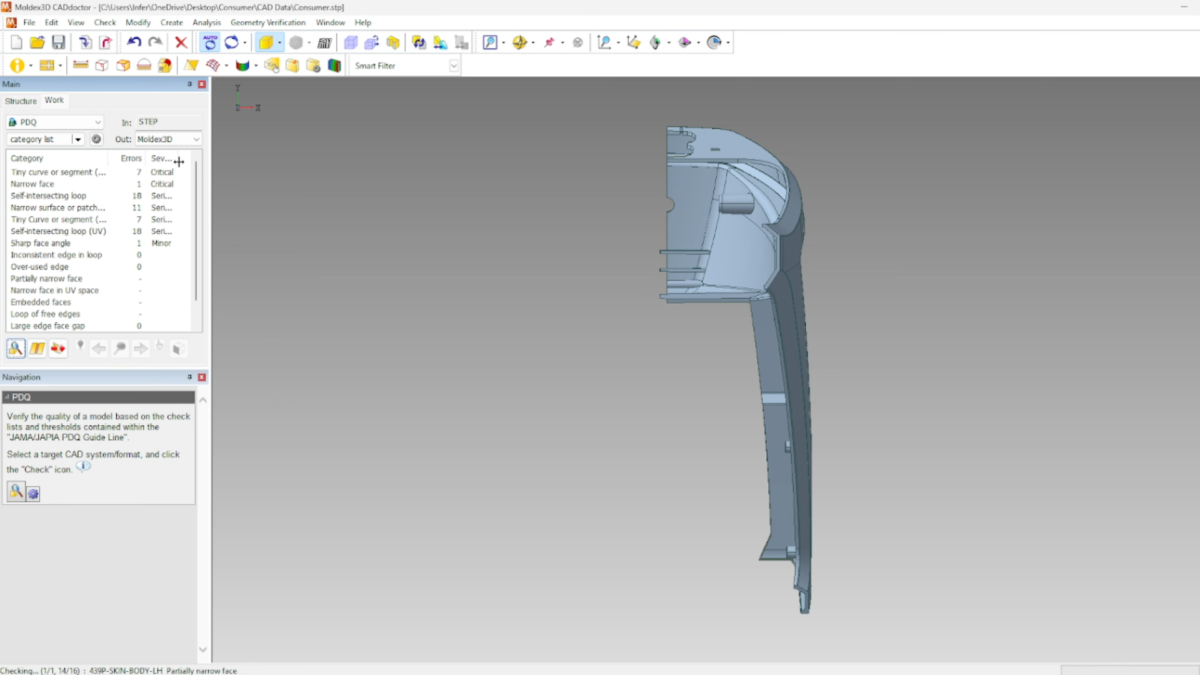Click the yellow auto-heal icon below category list

tap(37, 348)
